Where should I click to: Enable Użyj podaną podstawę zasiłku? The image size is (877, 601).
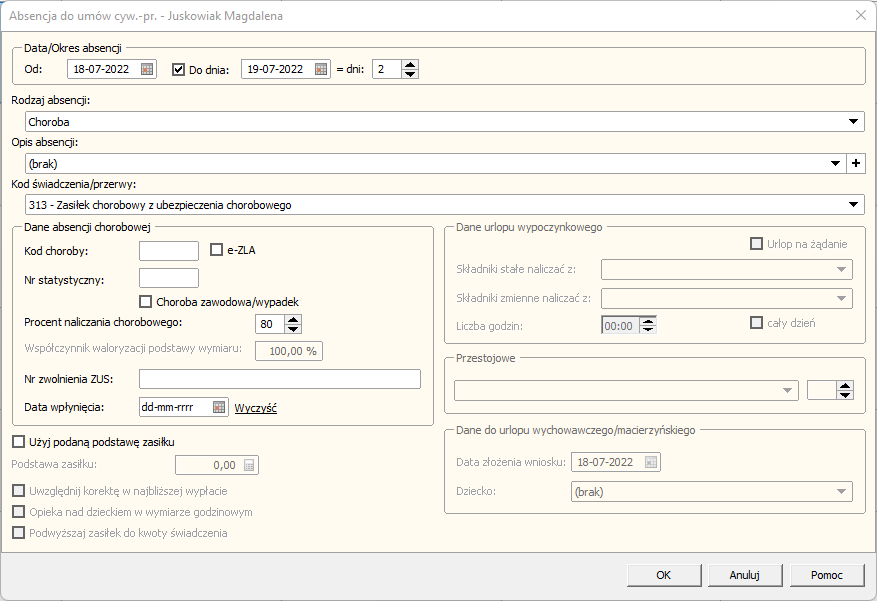18,441
